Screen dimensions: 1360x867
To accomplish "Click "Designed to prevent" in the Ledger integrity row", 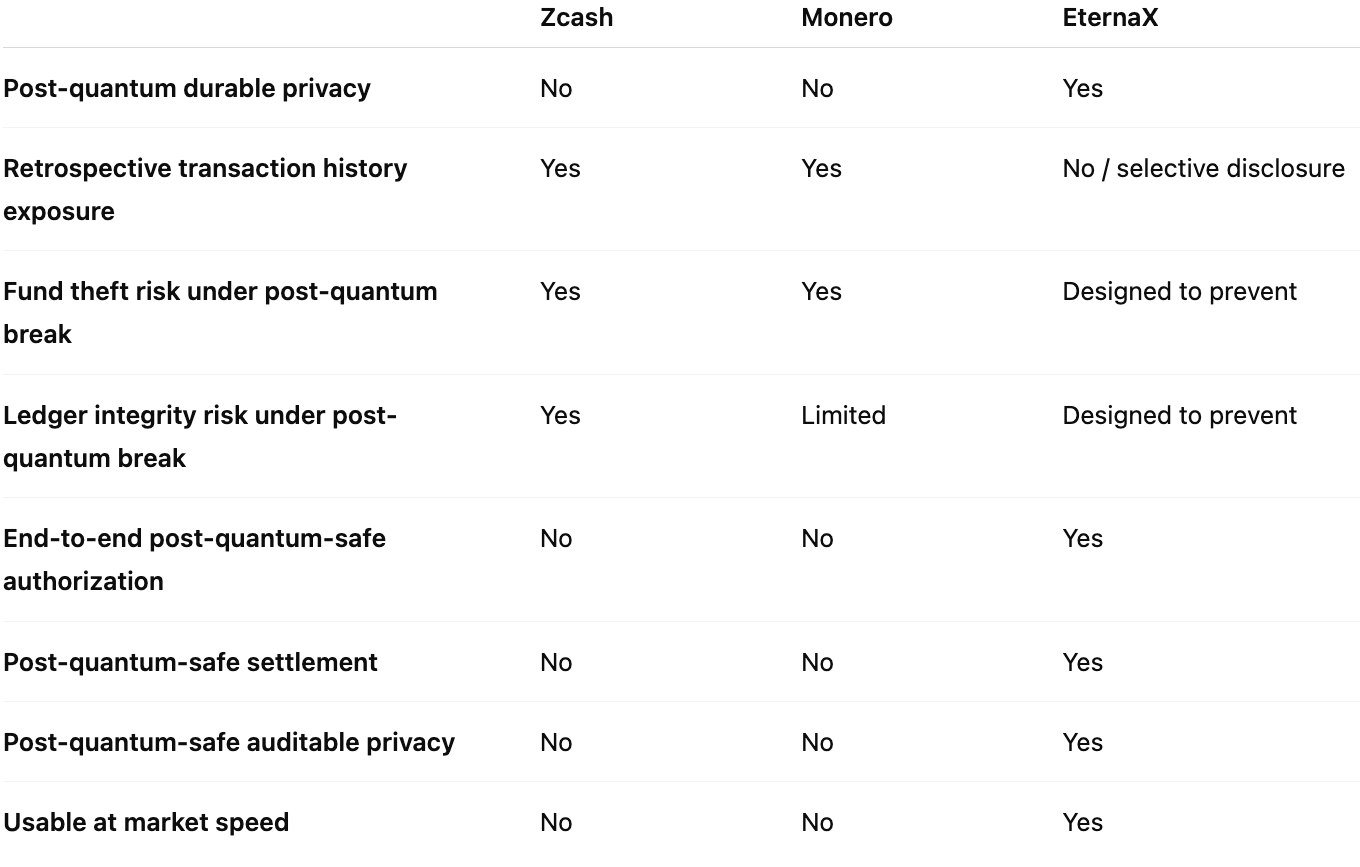I will tap(1179, 415).
